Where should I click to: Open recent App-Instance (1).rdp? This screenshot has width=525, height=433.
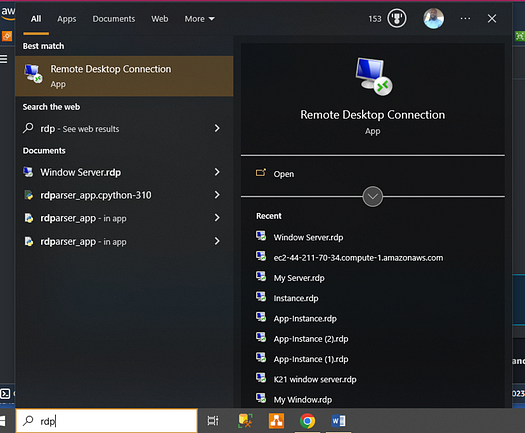pyautogui.click(x=311, y=359)
